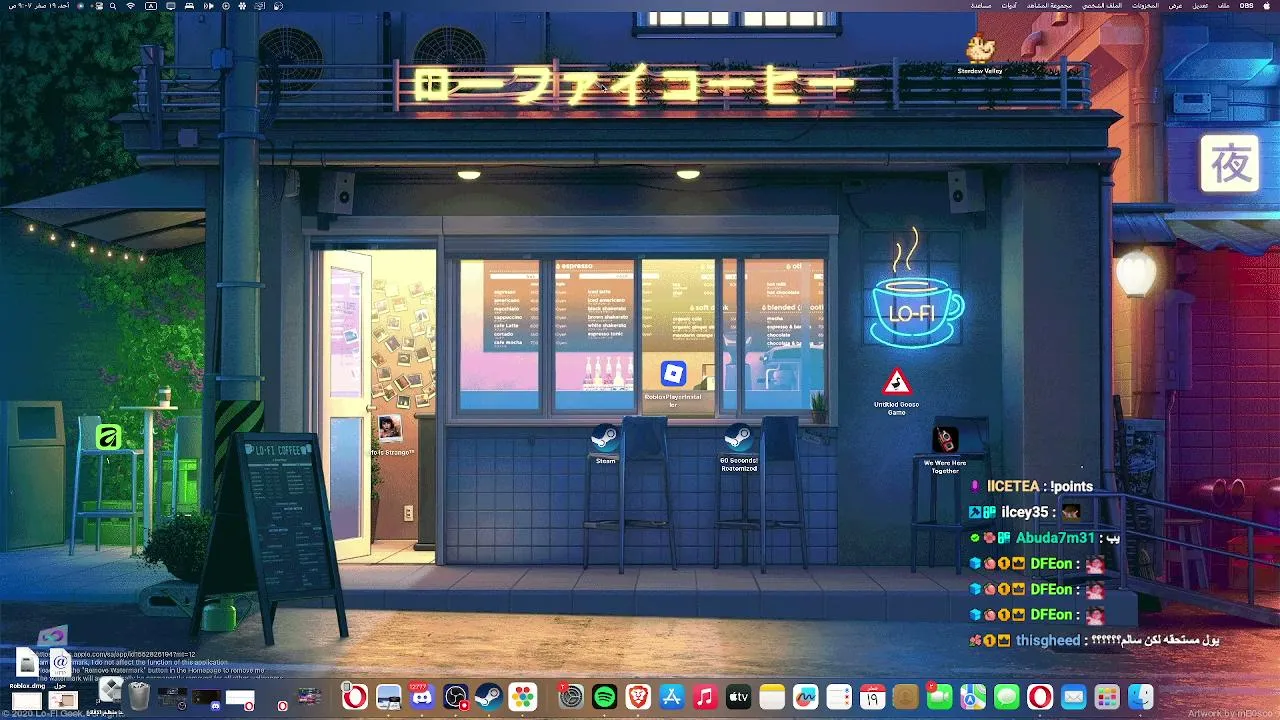Launch Freeform from the dock
The image size is (1280, 720).
pyautogui.click(x=805, y=697)
